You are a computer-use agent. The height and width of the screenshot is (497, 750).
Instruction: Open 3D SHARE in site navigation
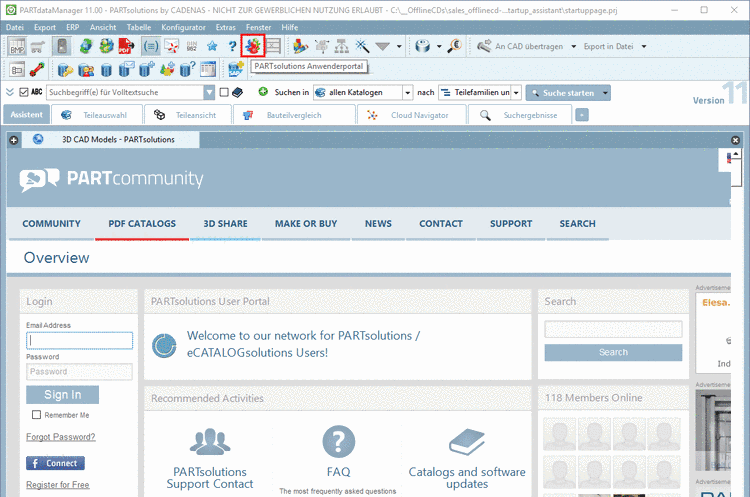[225, 223]
